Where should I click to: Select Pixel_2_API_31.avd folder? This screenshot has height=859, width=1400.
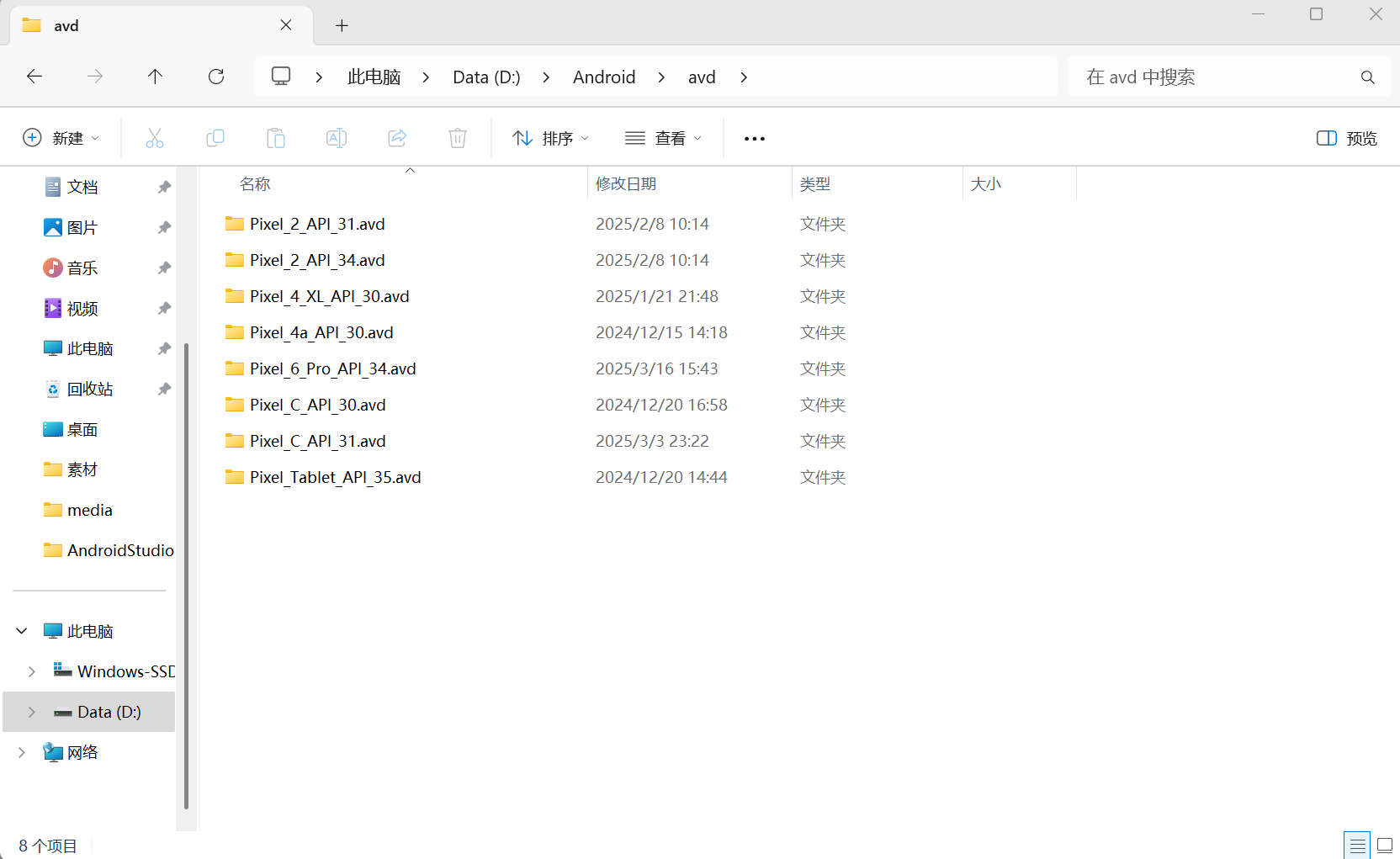point(317,224)
